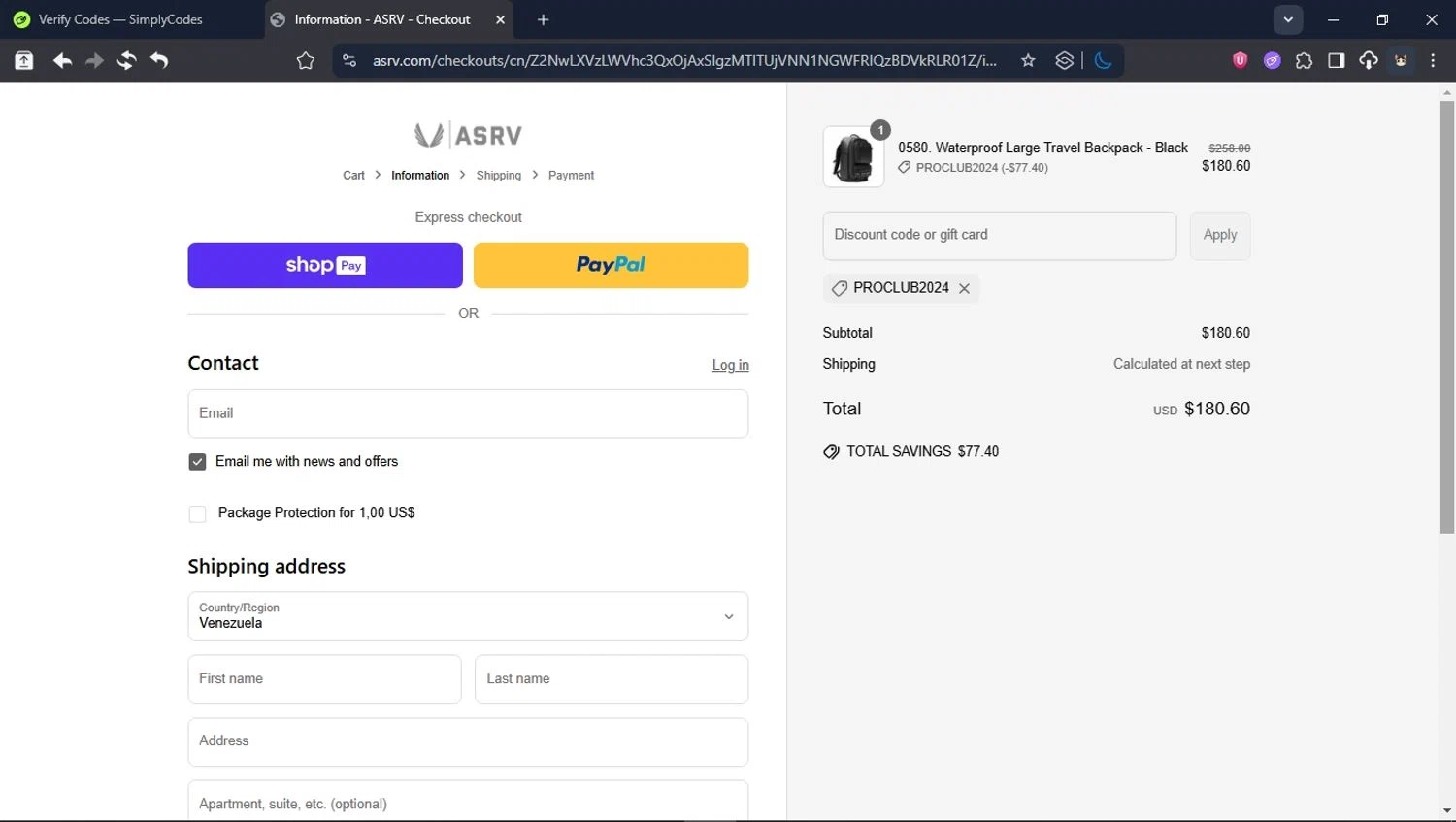This screenshot has width=1456, height=822.
Task: Focus the Discount code or gift card field
Action: pyautogui.click(x=1000, y=236)
